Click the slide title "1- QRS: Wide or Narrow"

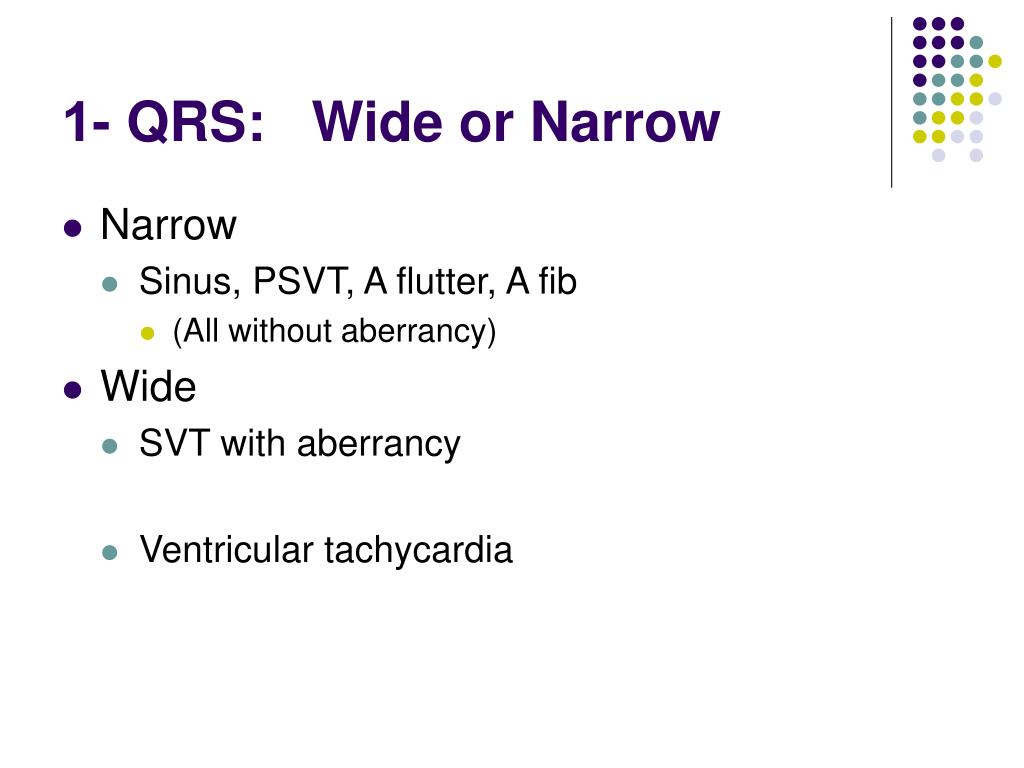[392, 121]
